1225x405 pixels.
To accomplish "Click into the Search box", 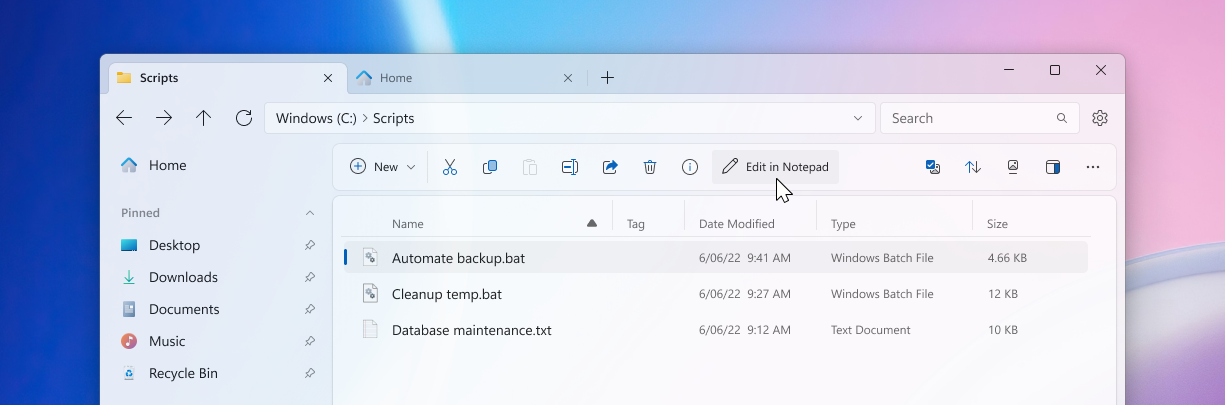I will pos(965,118).
